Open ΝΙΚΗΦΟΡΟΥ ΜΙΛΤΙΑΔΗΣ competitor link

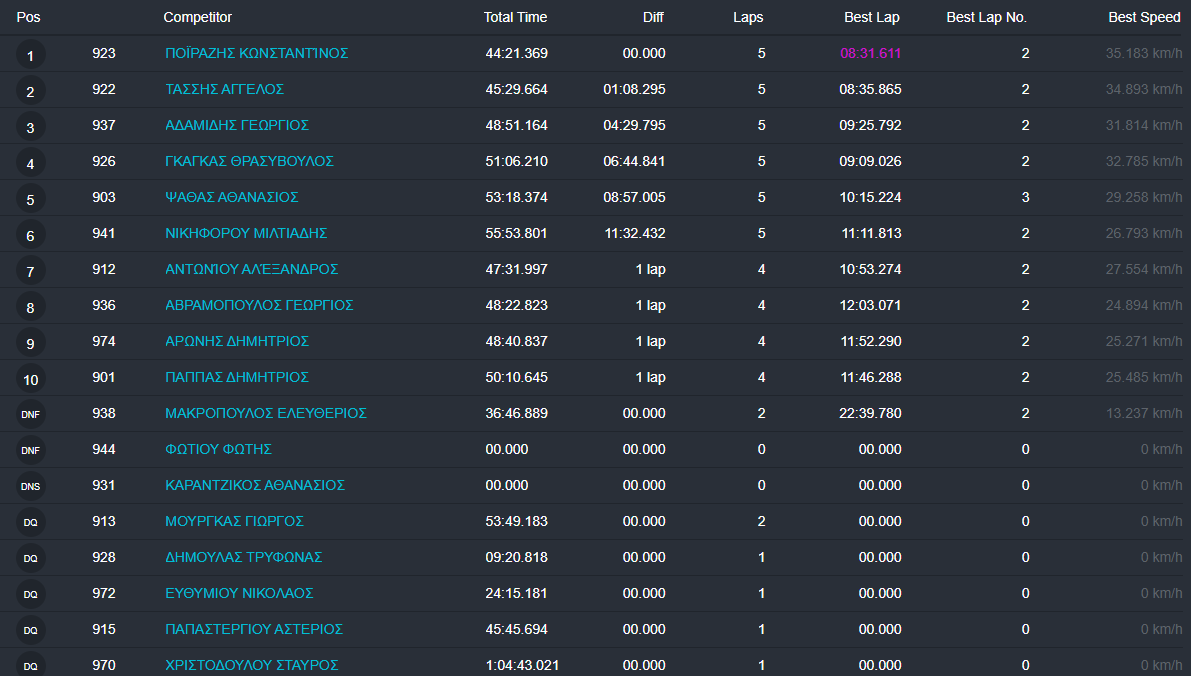[x=246, y=233]
